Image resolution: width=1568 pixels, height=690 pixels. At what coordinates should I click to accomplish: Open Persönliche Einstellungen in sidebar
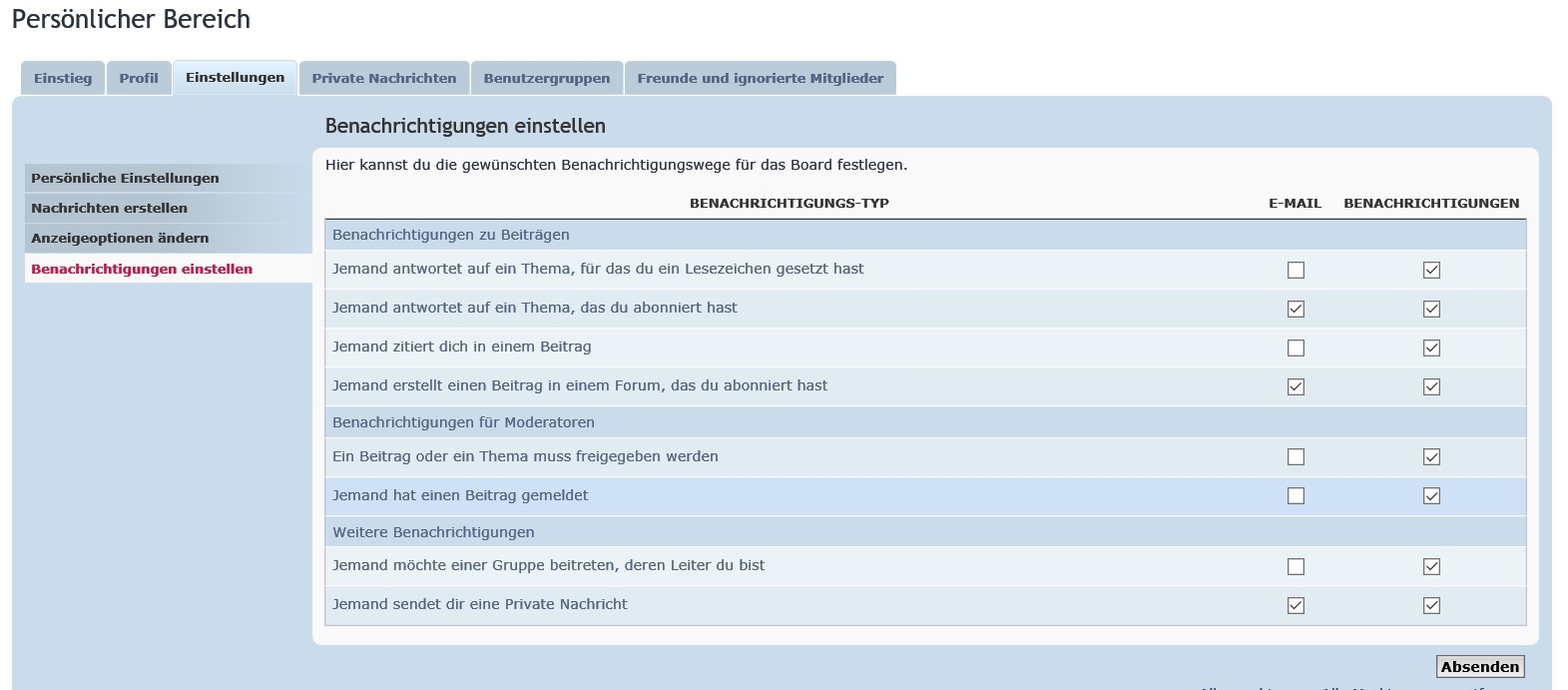pos(125,178)
